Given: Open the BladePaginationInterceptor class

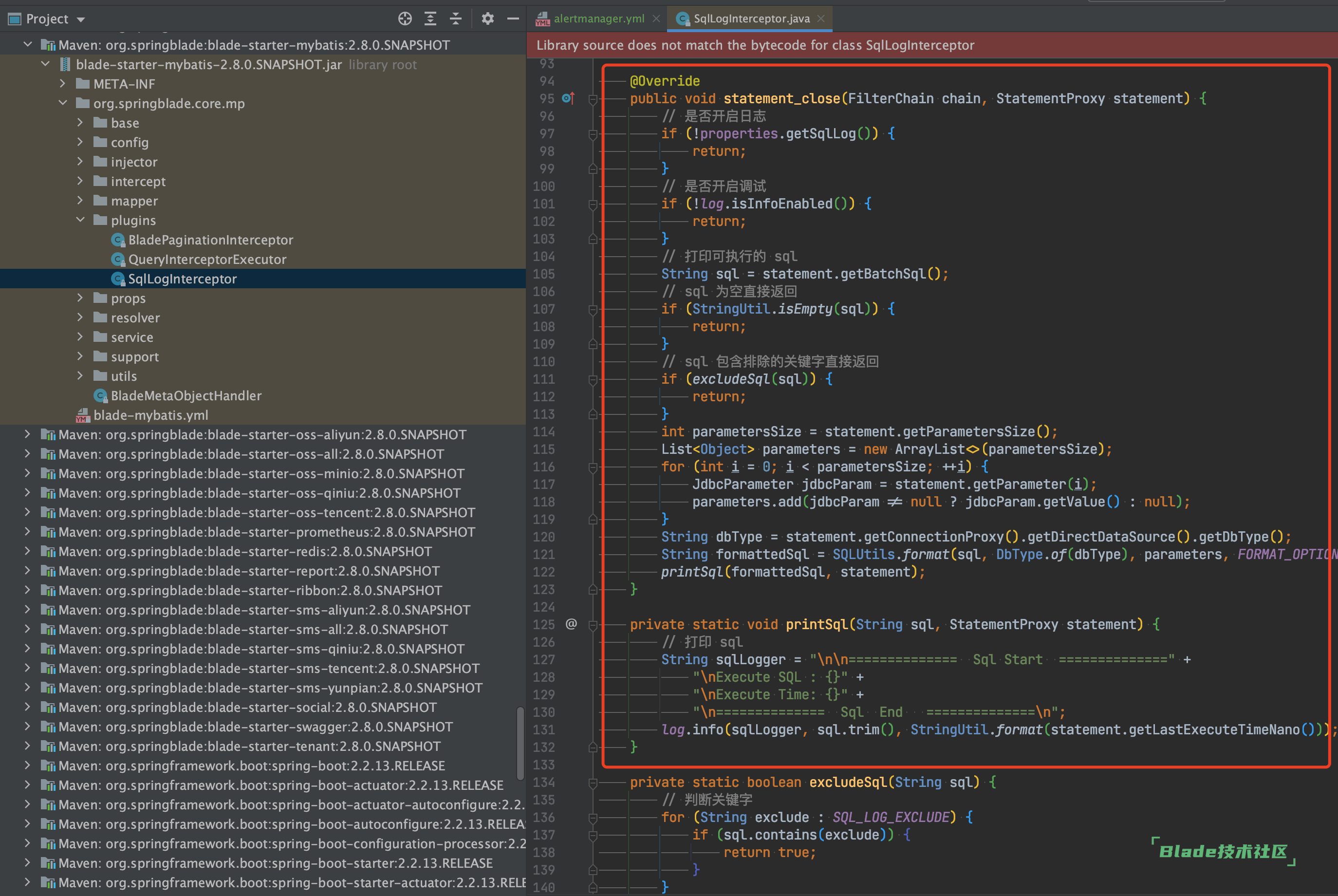Looking at the screenshot, I should (210, 240).
